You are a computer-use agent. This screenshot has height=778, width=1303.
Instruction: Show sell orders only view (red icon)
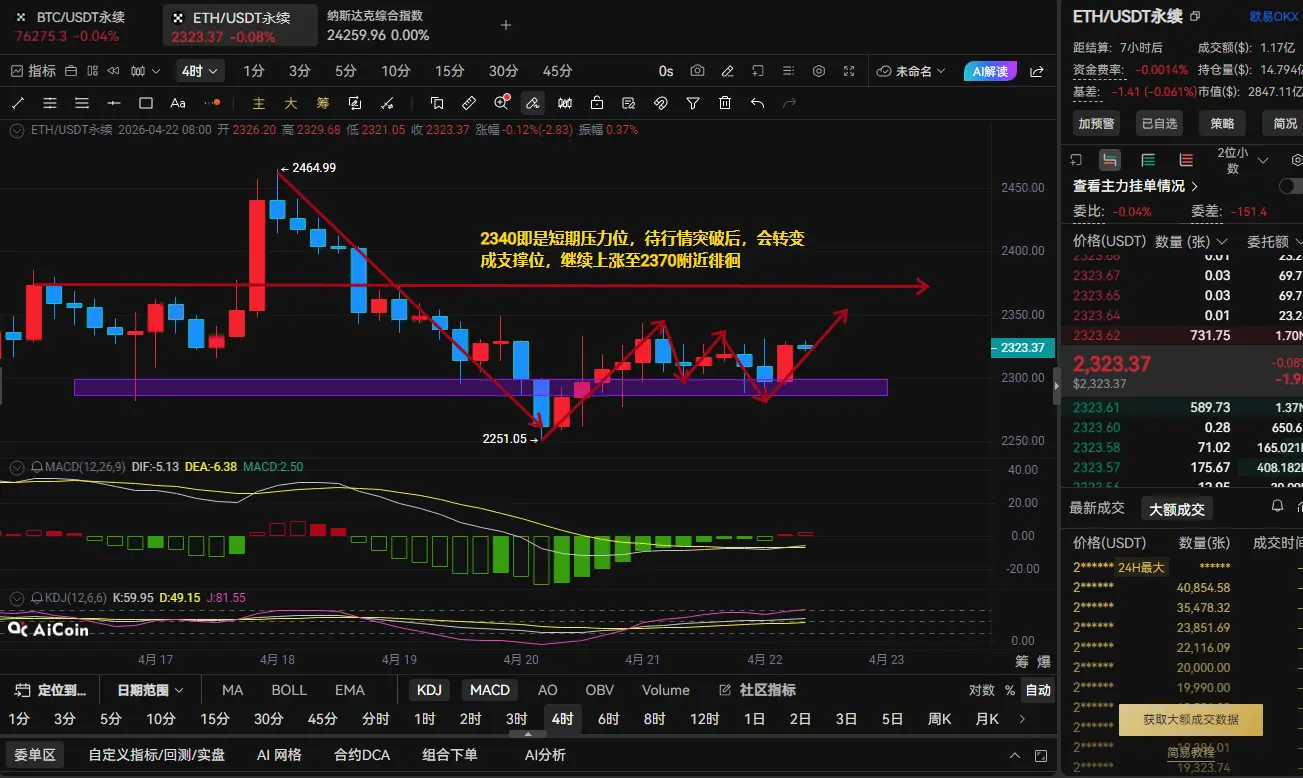coord(1186,160)
